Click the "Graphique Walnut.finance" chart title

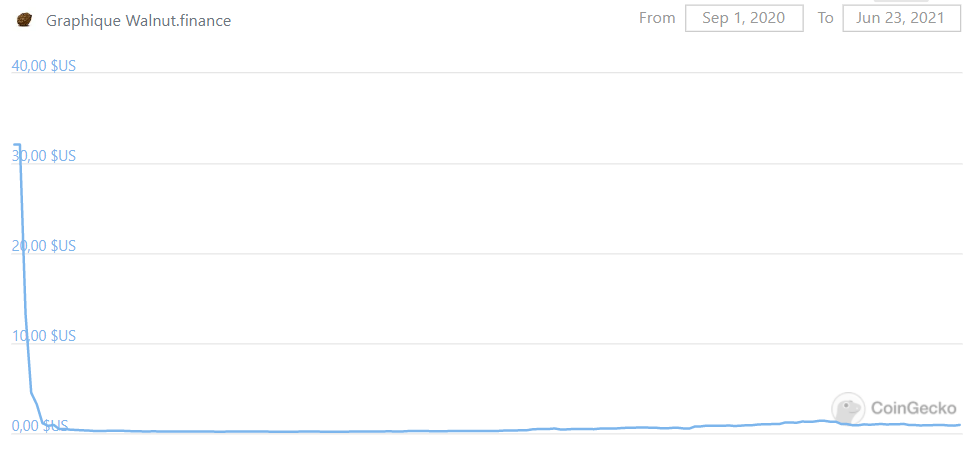coord(139,21)
